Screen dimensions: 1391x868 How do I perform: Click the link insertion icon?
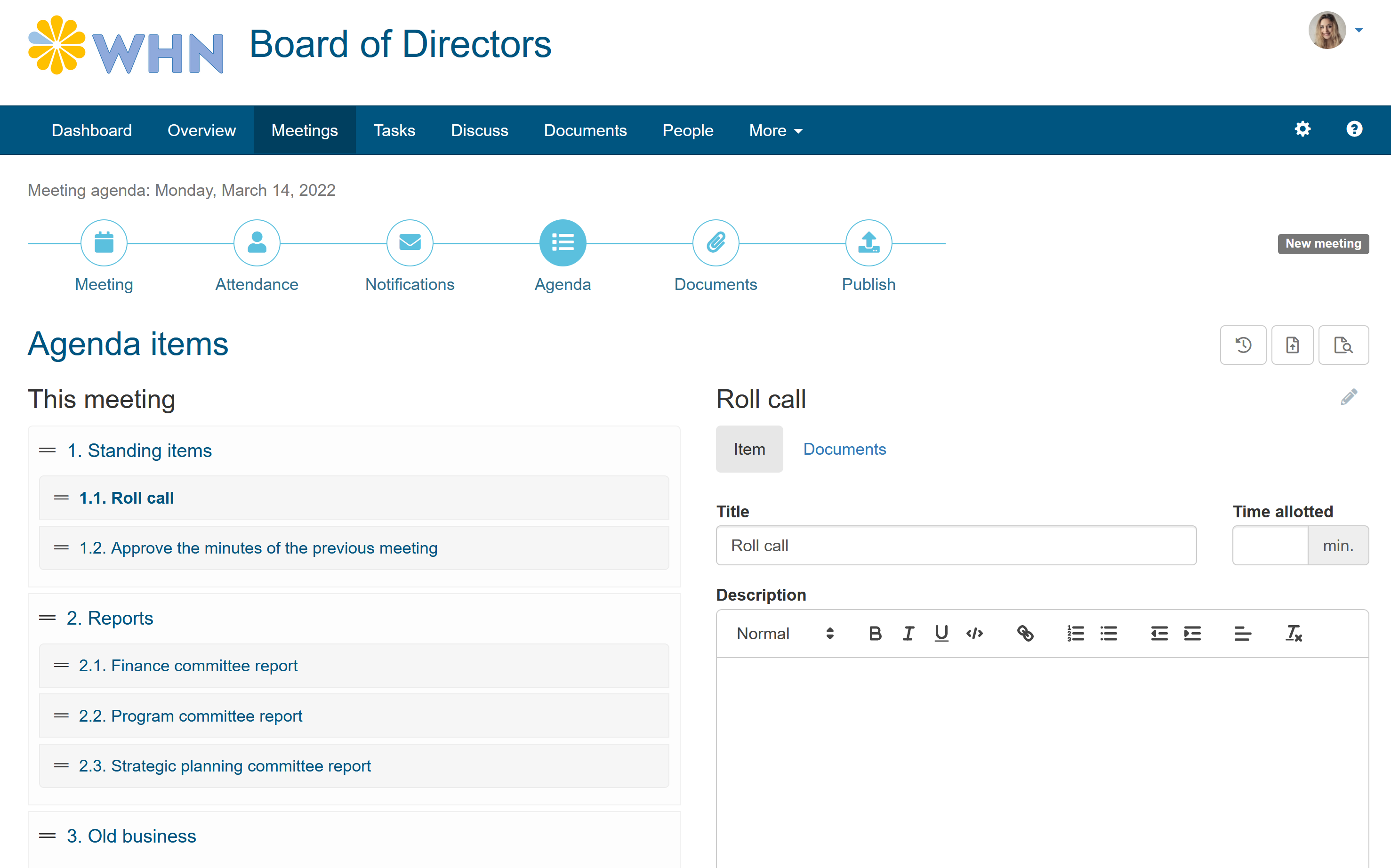(x=1024, y=634)
